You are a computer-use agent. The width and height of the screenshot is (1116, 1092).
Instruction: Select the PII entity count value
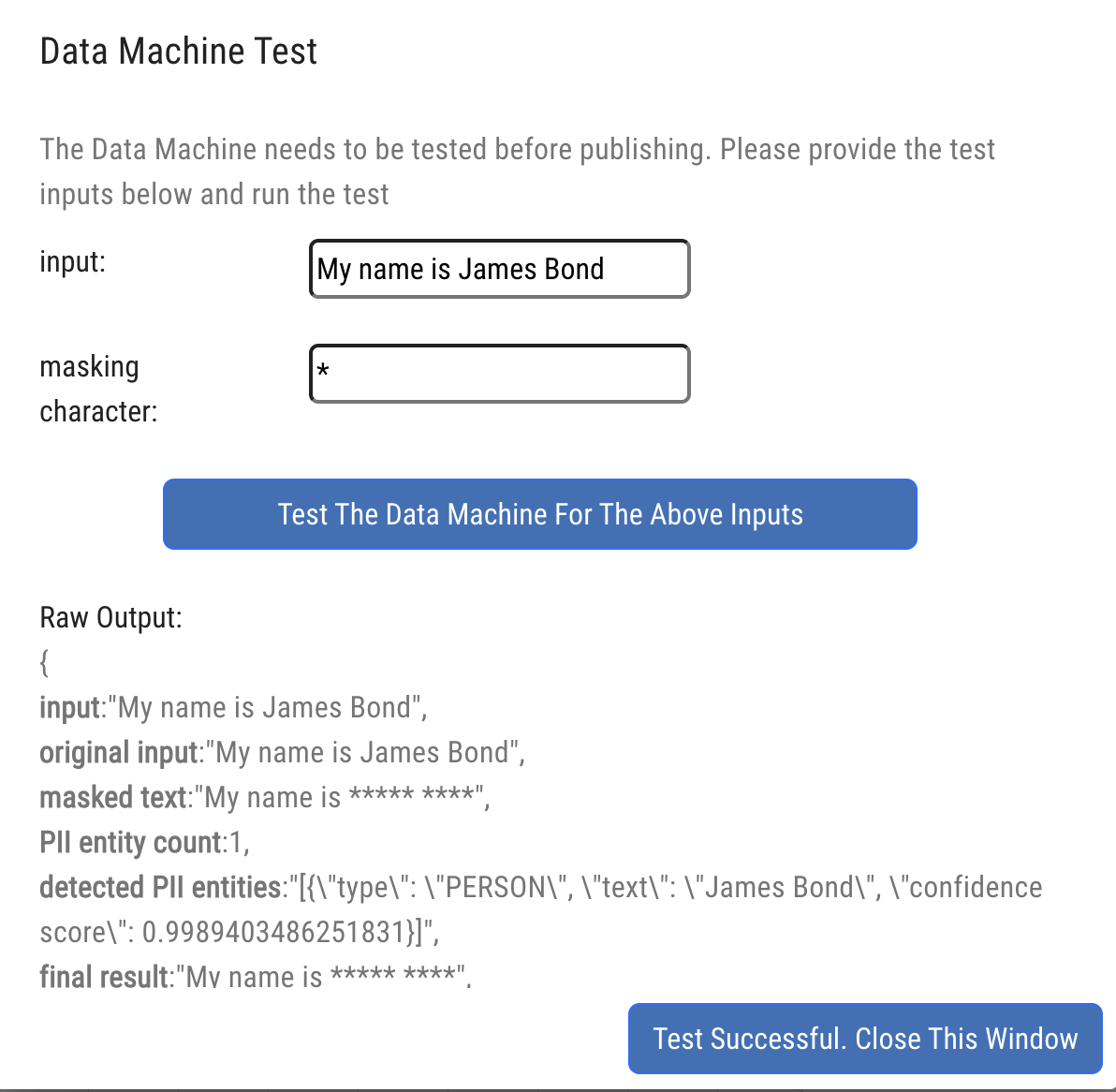pos(233,842)
